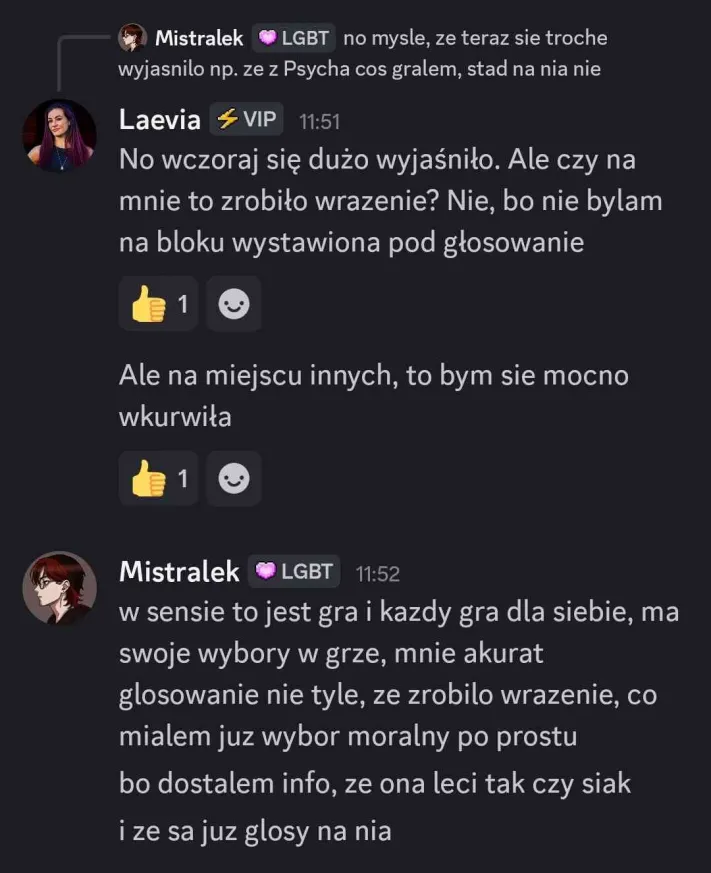Viewport: 711px width, 873px height.
Task: Jump to replied message "no mysle, ze teraz"
Action: click(x=475, y=39)
